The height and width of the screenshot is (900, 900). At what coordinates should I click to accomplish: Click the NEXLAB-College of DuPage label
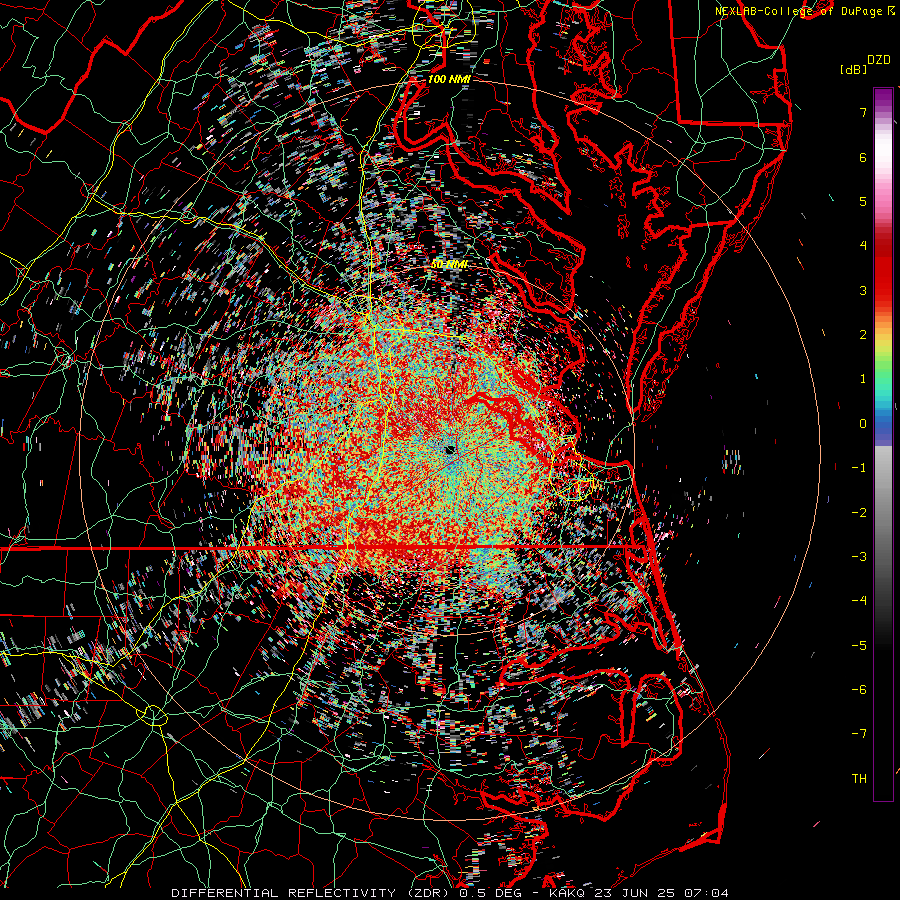coord(804,11)
